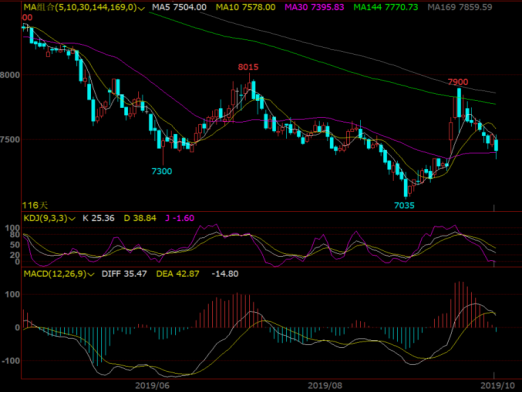Expand the KDJ(9,3,3) indicator dropdown

pyautogui.click(x=50, y=218)
